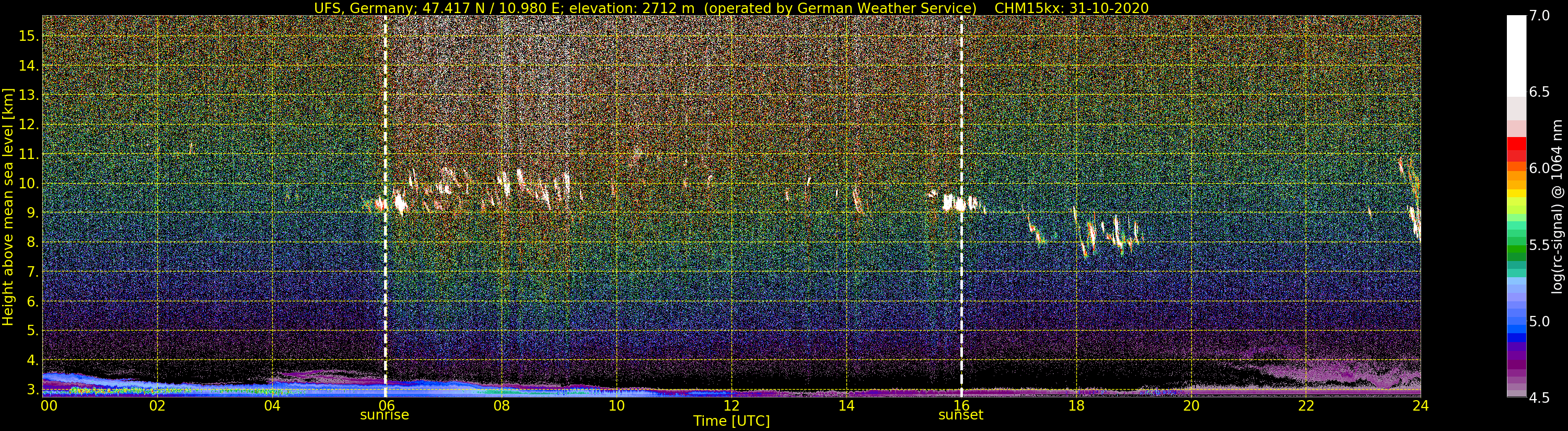Click the cloud streak near 24 UTC around 9 km

coord(1415,223)
